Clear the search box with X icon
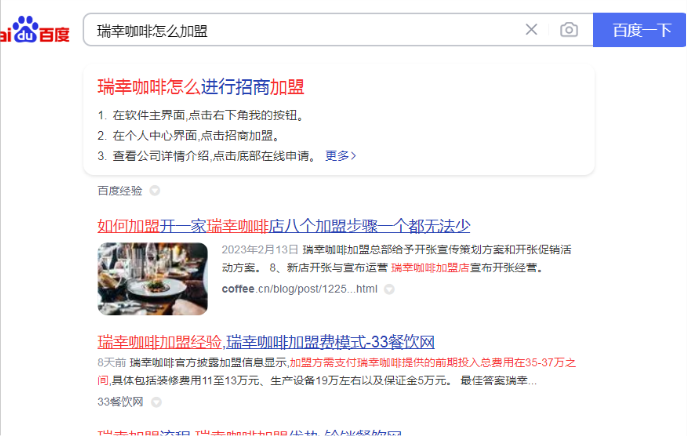 (531, 30)
